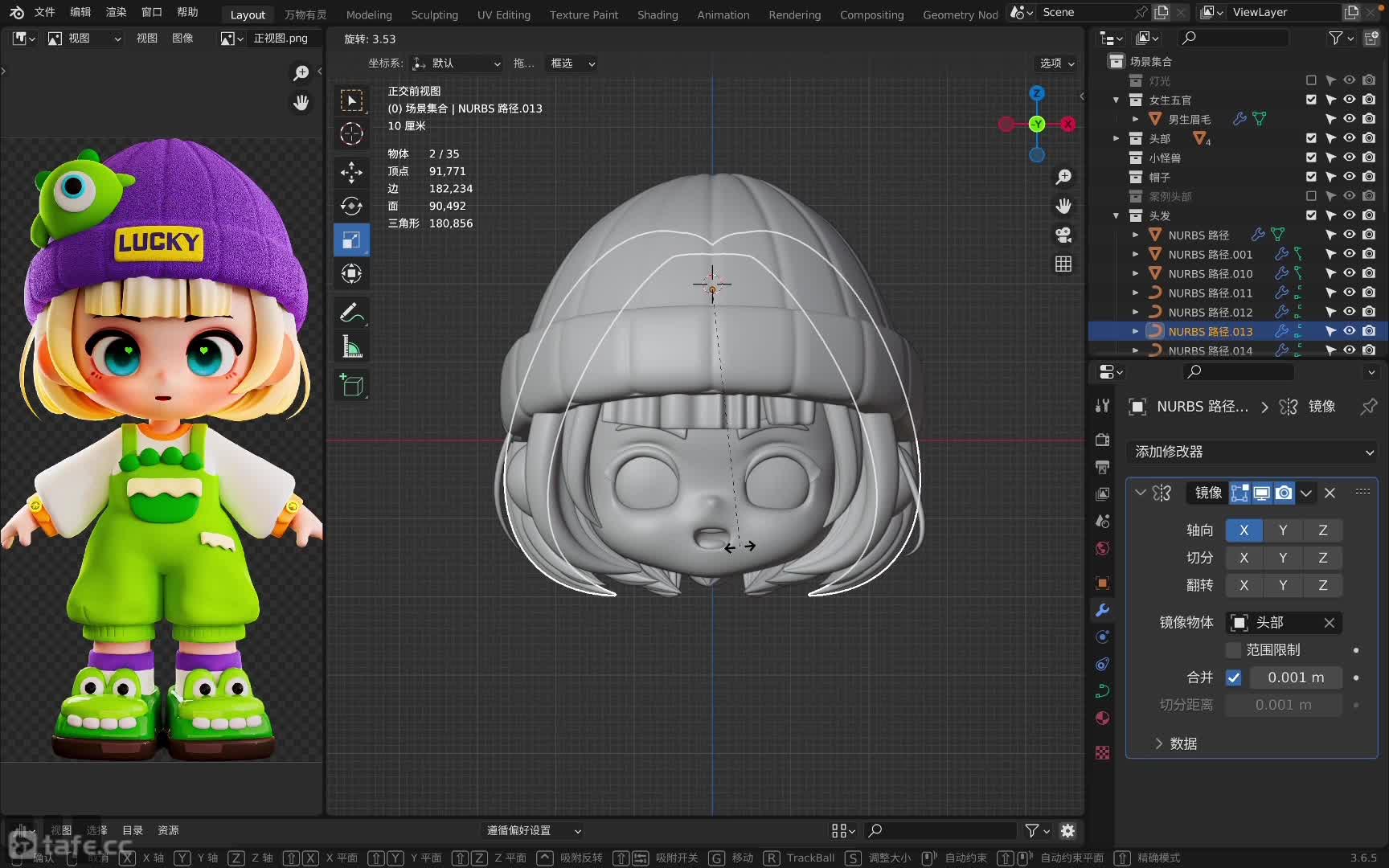Switch to the Shading workspace tab
Screen dimensions: 1389x868
coord(658,14)
